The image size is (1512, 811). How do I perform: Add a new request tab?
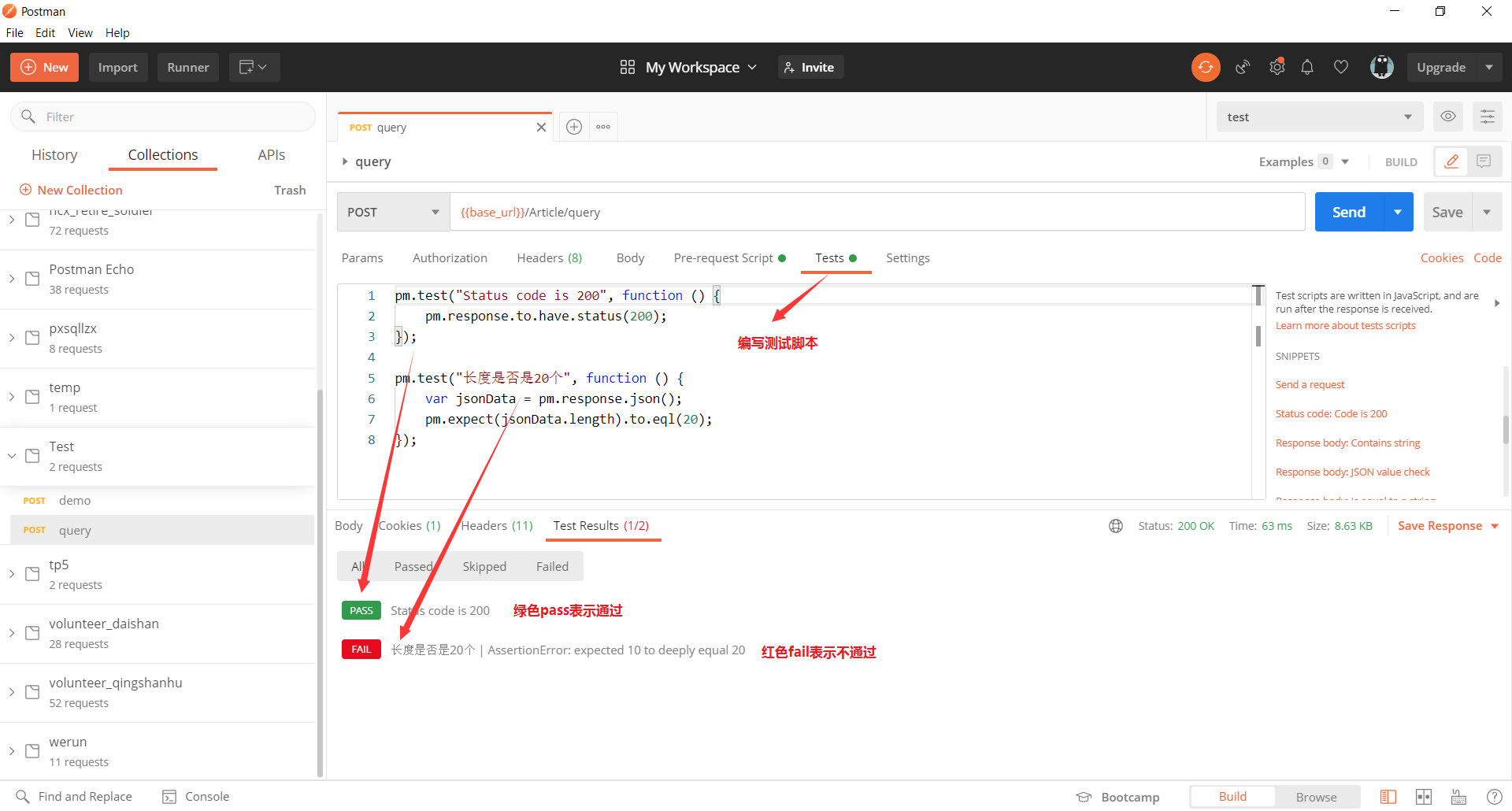point(574,127)
